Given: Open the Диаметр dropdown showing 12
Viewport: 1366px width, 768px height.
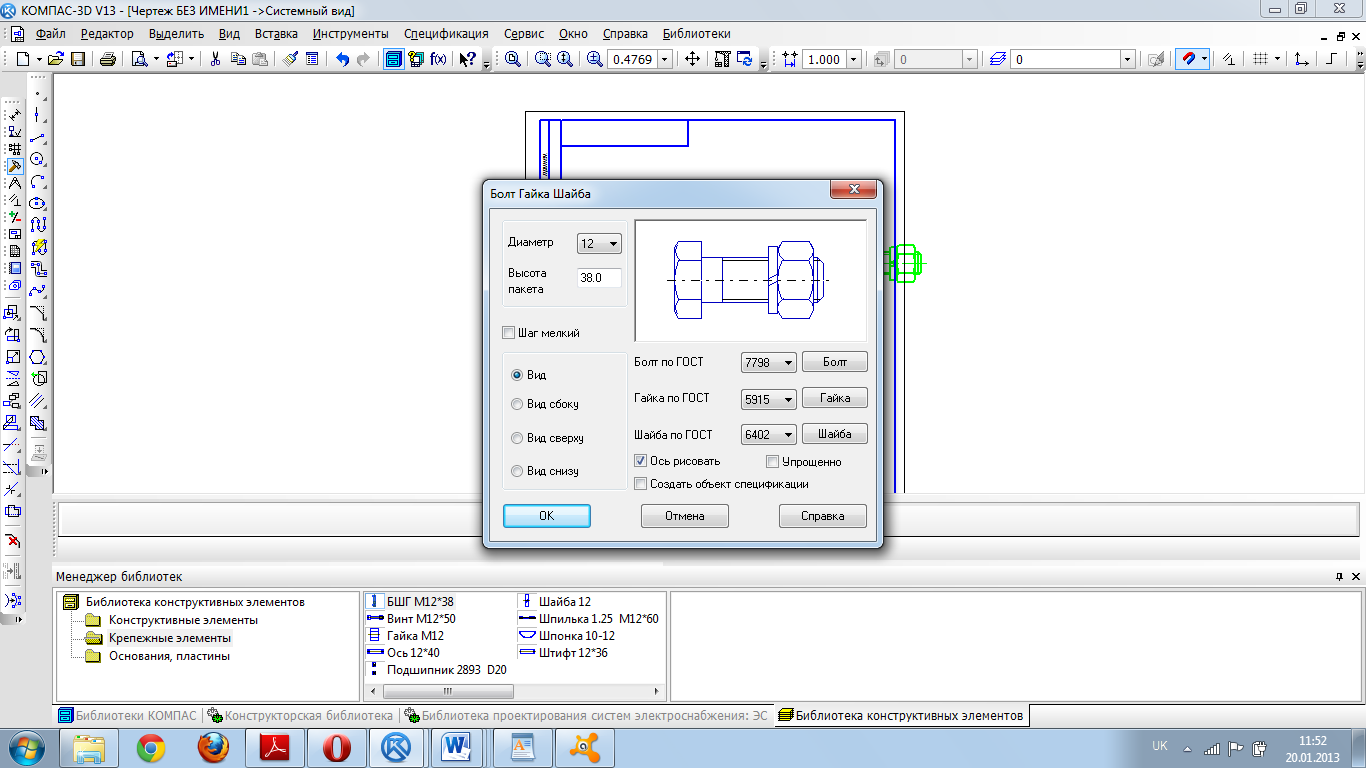Looking at the screenshot, I should click(599, 243).
